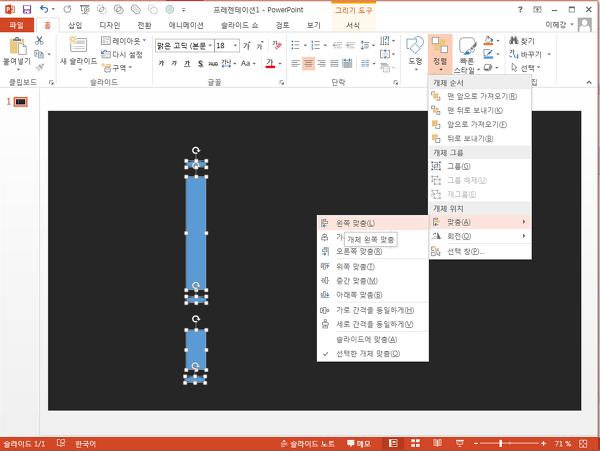Select 가로 간격을 동일하게 distribute horizontally
The height and width of the screenshot is (451, 600).
(373, 310)
